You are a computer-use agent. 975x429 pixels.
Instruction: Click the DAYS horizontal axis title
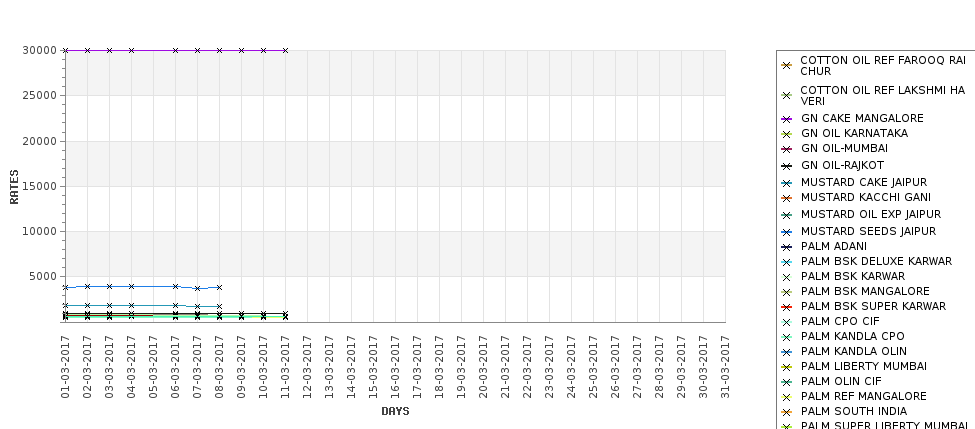click(x=395, y=411)
